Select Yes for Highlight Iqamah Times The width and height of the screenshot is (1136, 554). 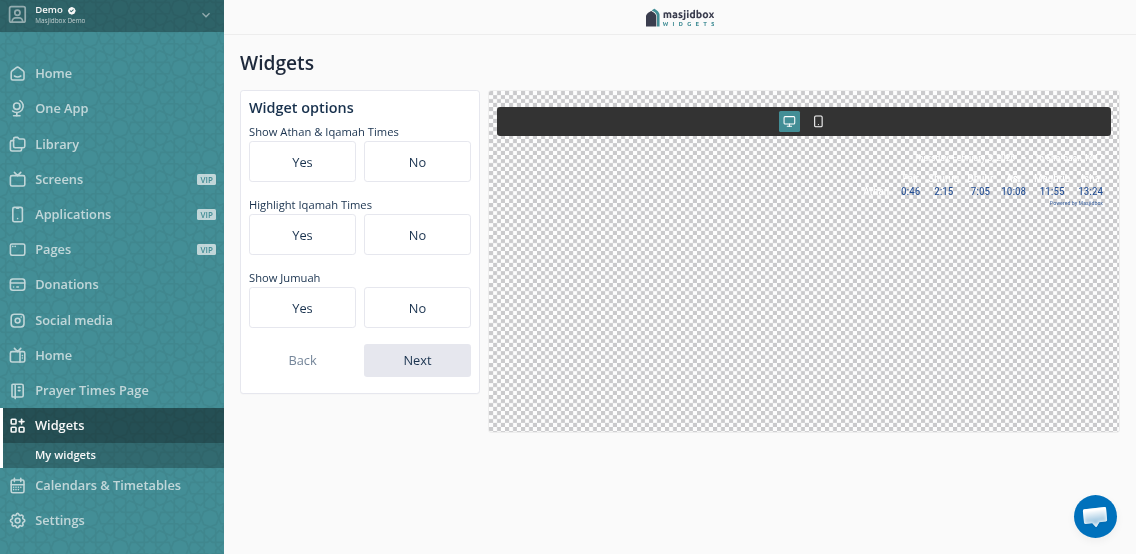click(302, 235)
